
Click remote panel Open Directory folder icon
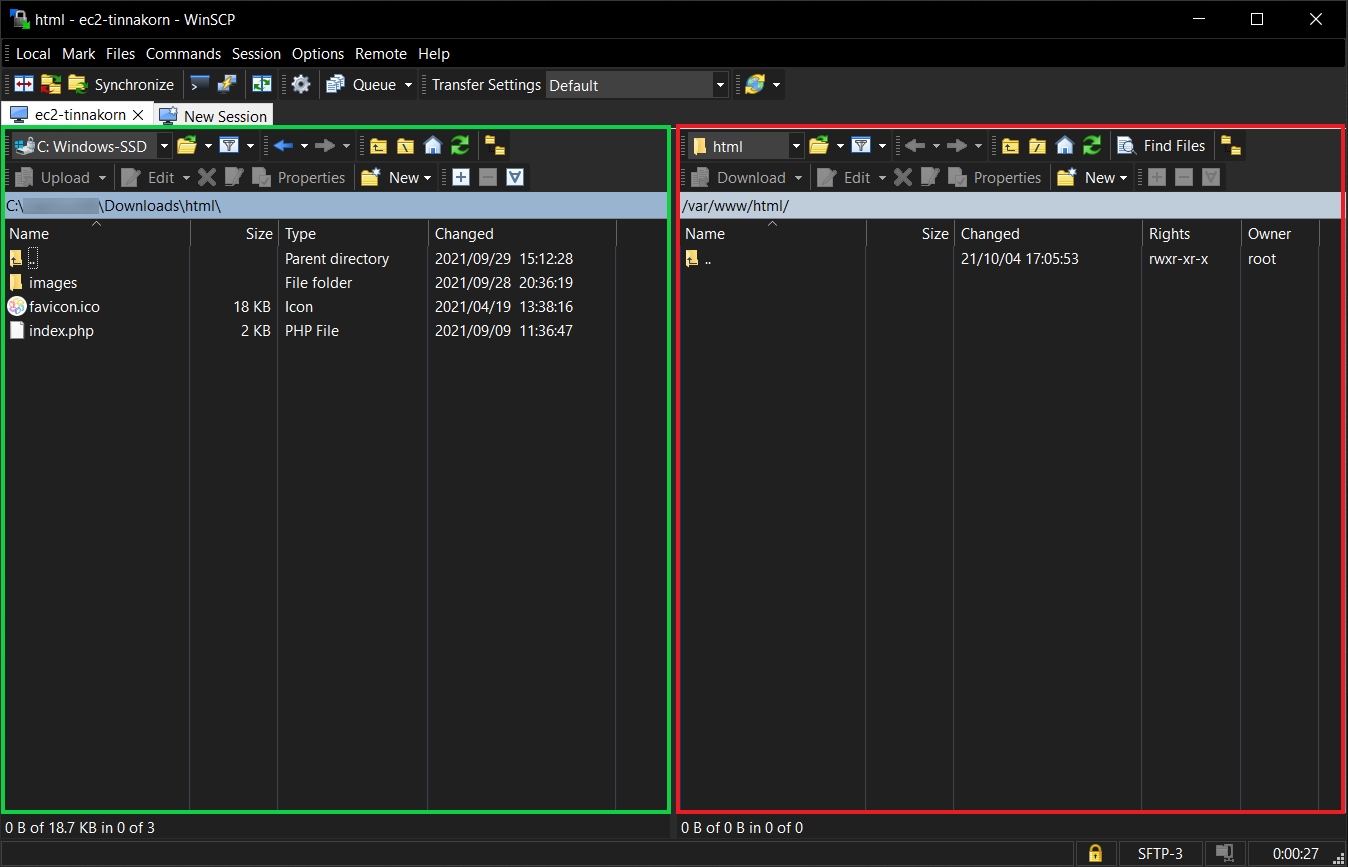[819, 146]
